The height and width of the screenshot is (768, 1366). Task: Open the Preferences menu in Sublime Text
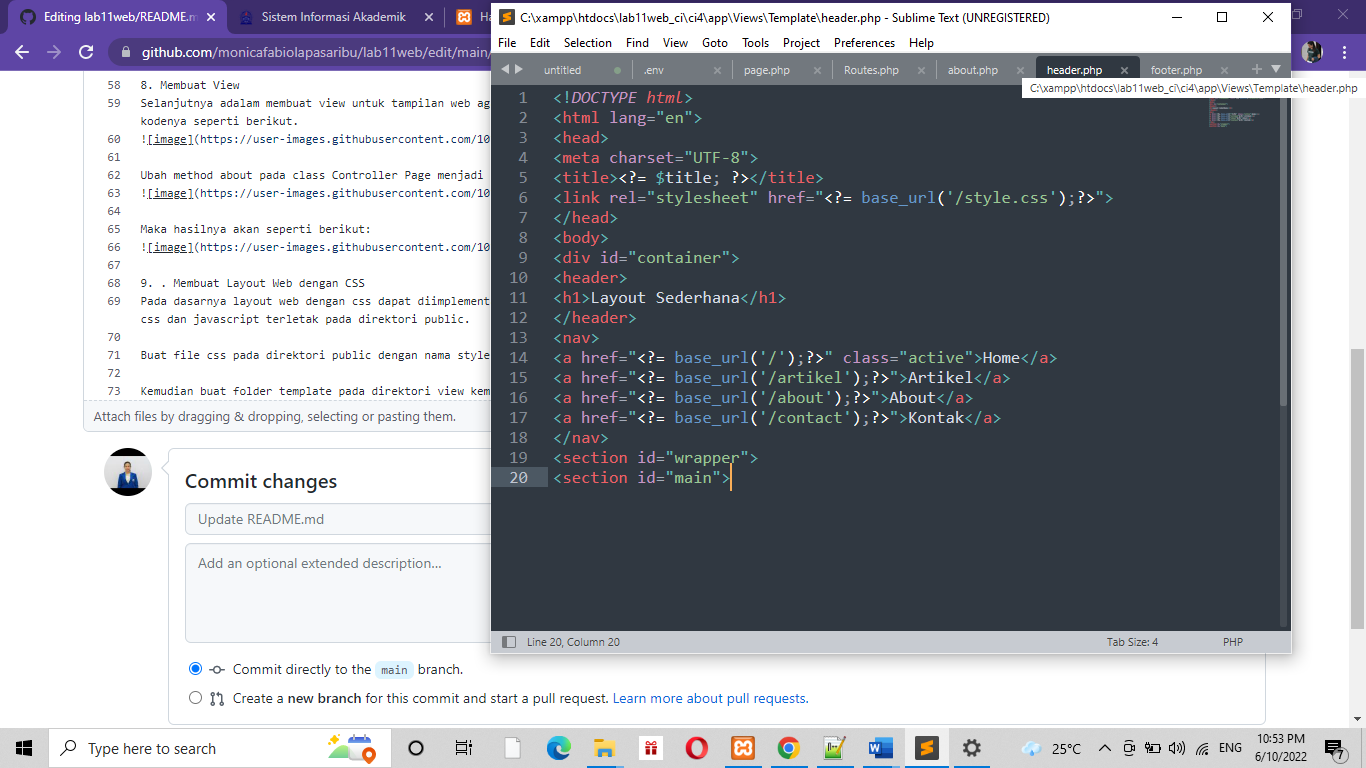[x=863, y=42]
